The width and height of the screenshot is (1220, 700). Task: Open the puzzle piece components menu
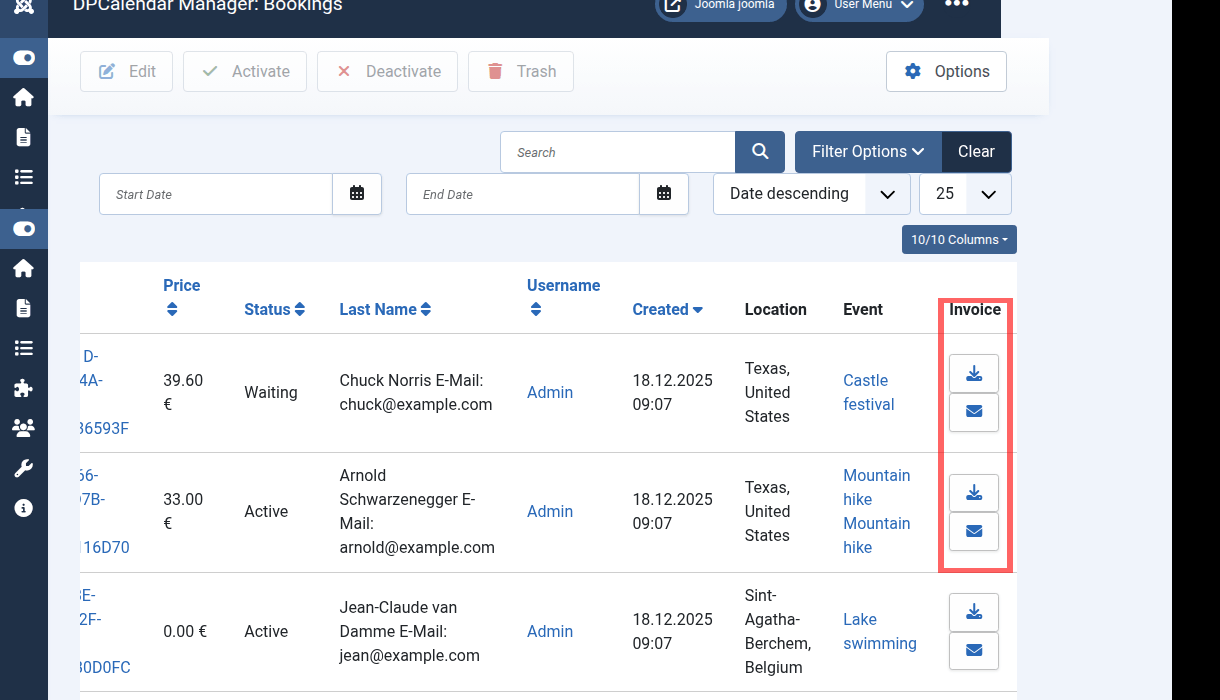[x=23, y=388]
